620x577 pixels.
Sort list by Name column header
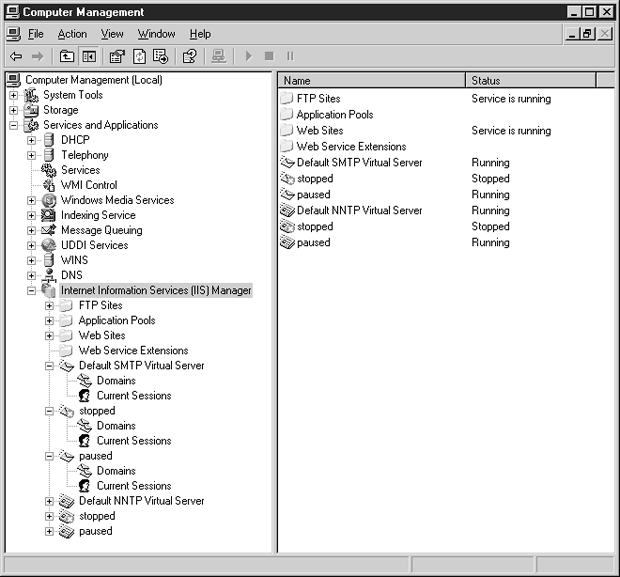coord(370,80)
